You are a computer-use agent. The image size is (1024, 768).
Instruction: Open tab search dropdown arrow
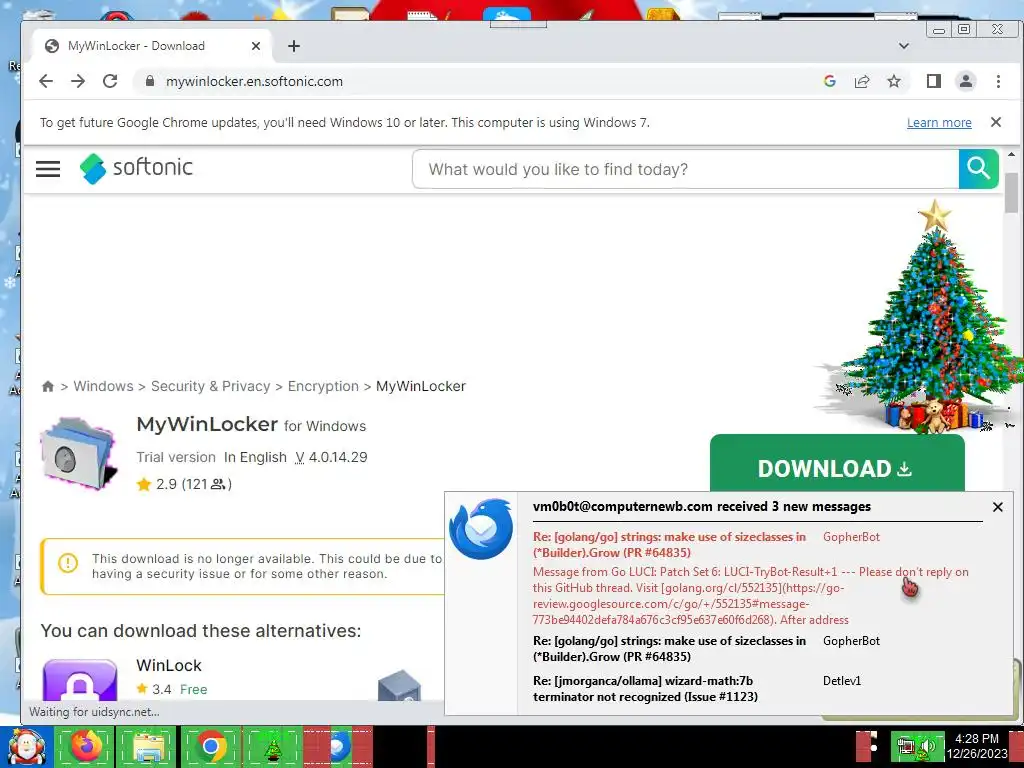(904, 46)
